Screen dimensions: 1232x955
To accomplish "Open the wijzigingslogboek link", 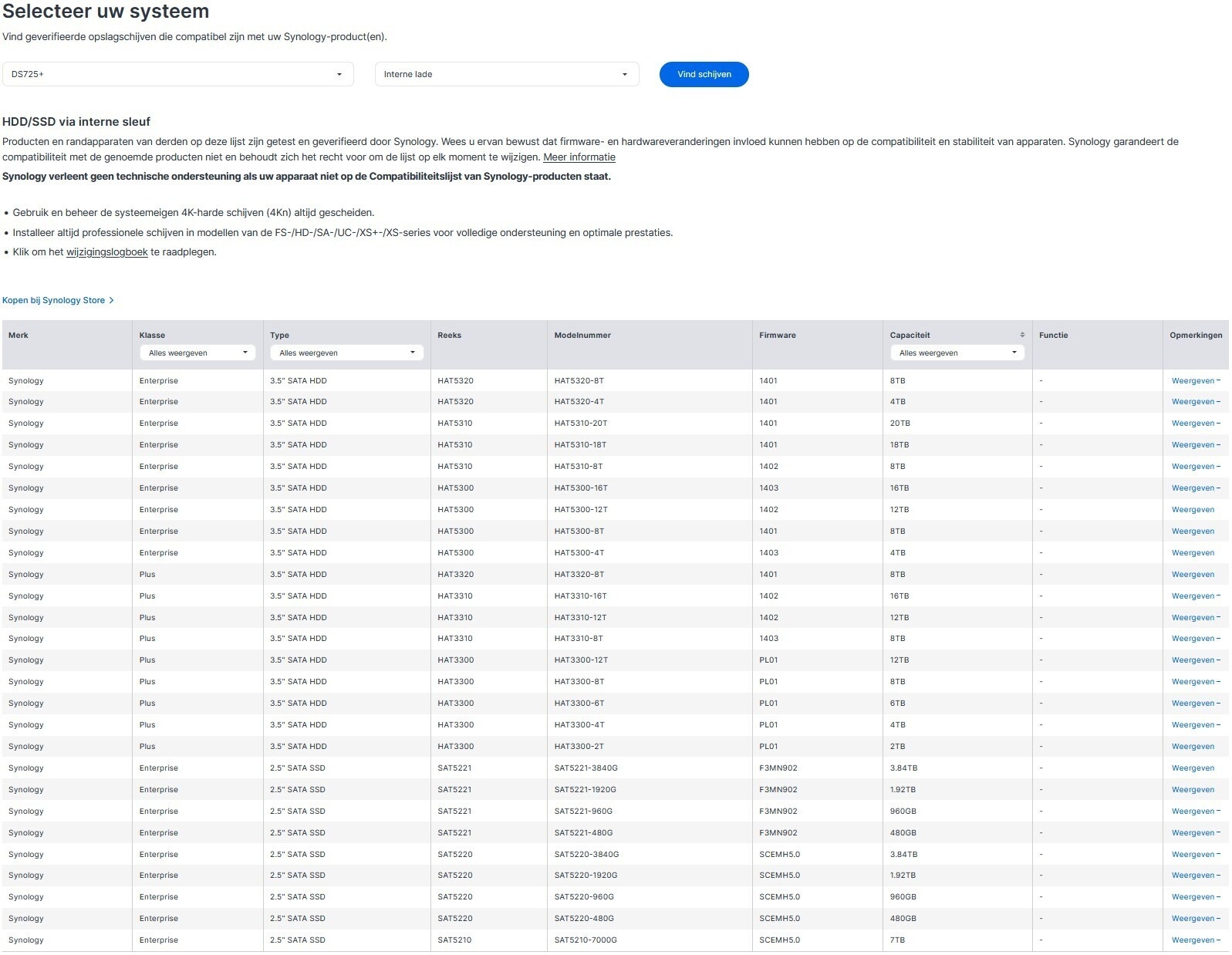I will (107, 252).
